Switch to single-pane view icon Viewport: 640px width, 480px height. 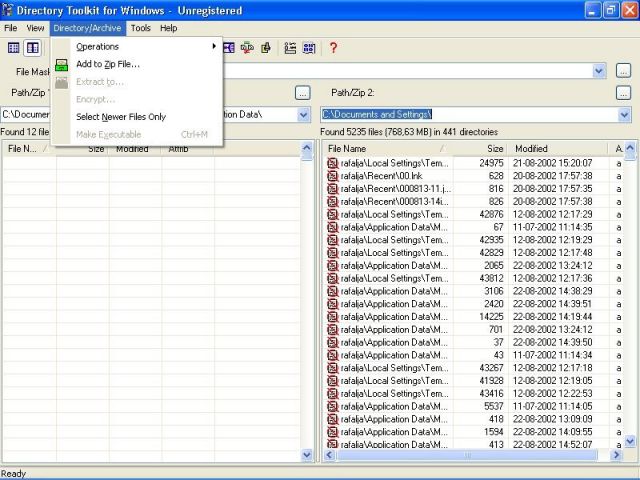click(x=13, y=48)
